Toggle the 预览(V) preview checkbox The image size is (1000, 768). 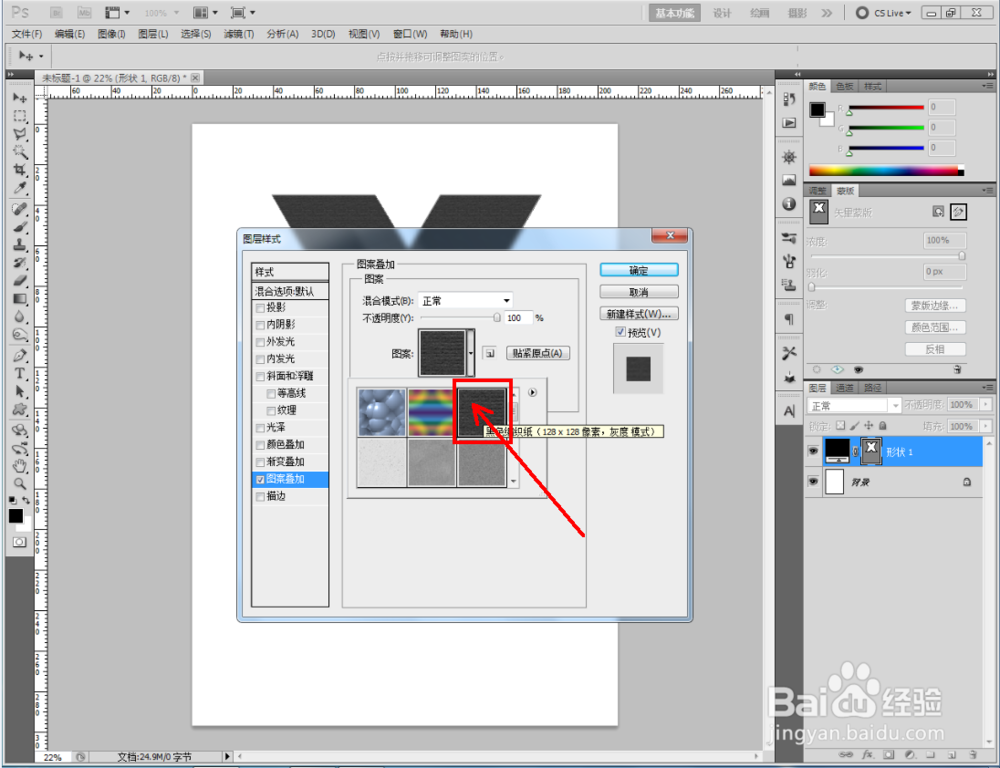(x=620, y=332)
